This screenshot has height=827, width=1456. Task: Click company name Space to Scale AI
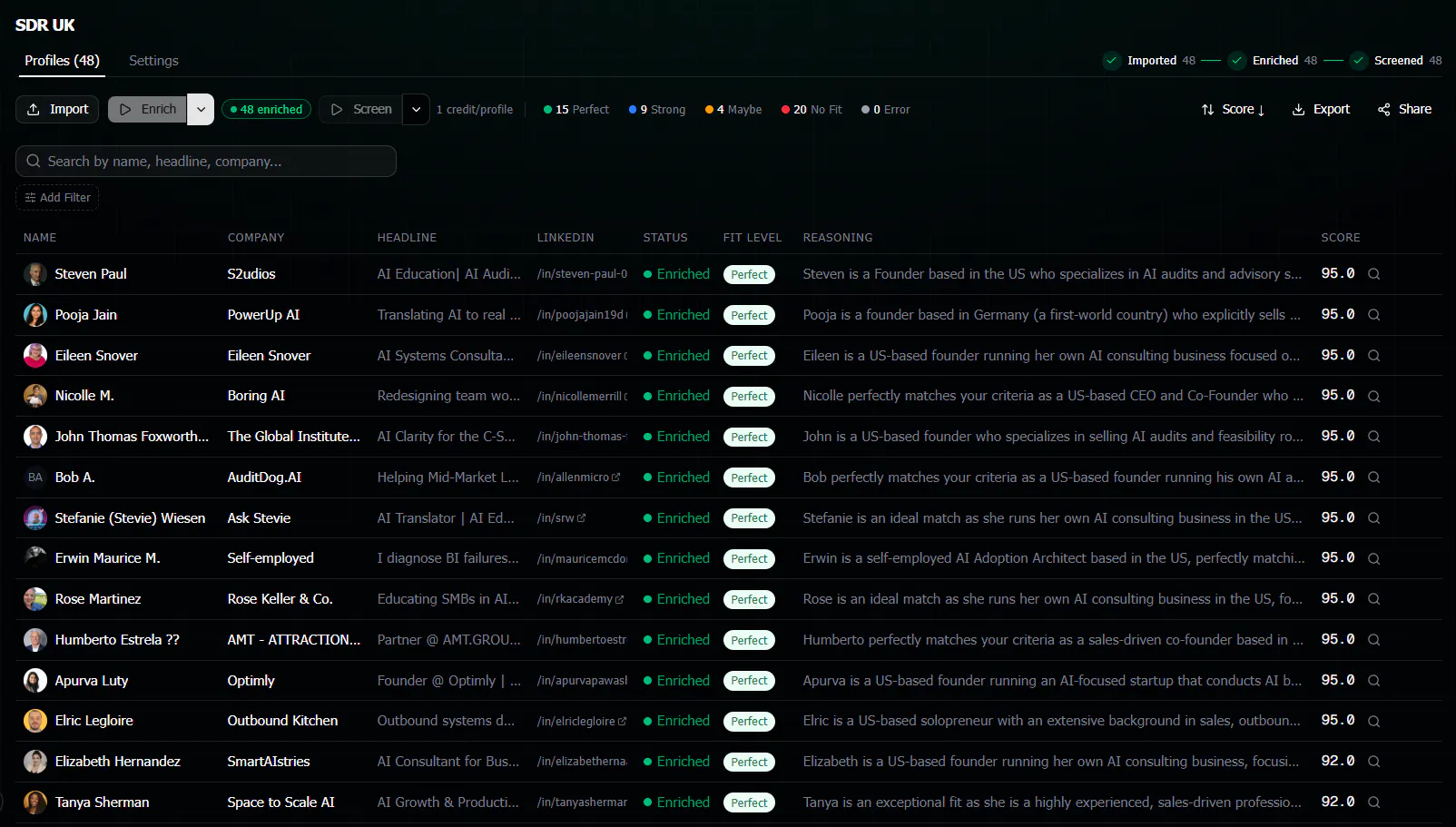(280, 802)
